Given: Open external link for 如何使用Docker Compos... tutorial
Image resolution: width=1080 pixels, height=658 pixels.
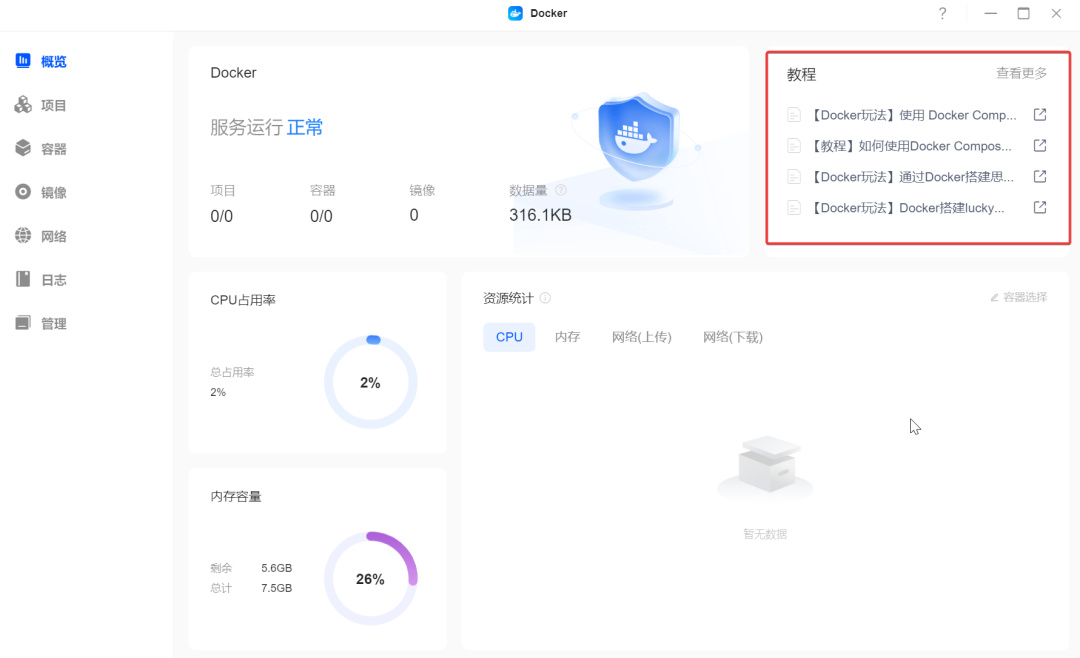Looking at the screenshot, I should coord(1040,145).
